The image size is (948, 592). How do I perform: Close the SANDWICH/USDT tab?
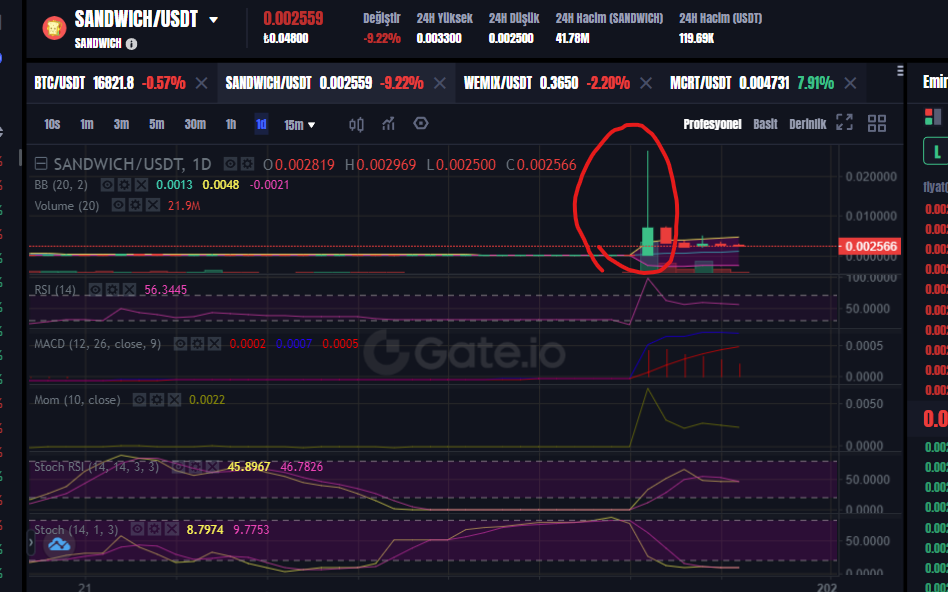[x=440, y=83]
